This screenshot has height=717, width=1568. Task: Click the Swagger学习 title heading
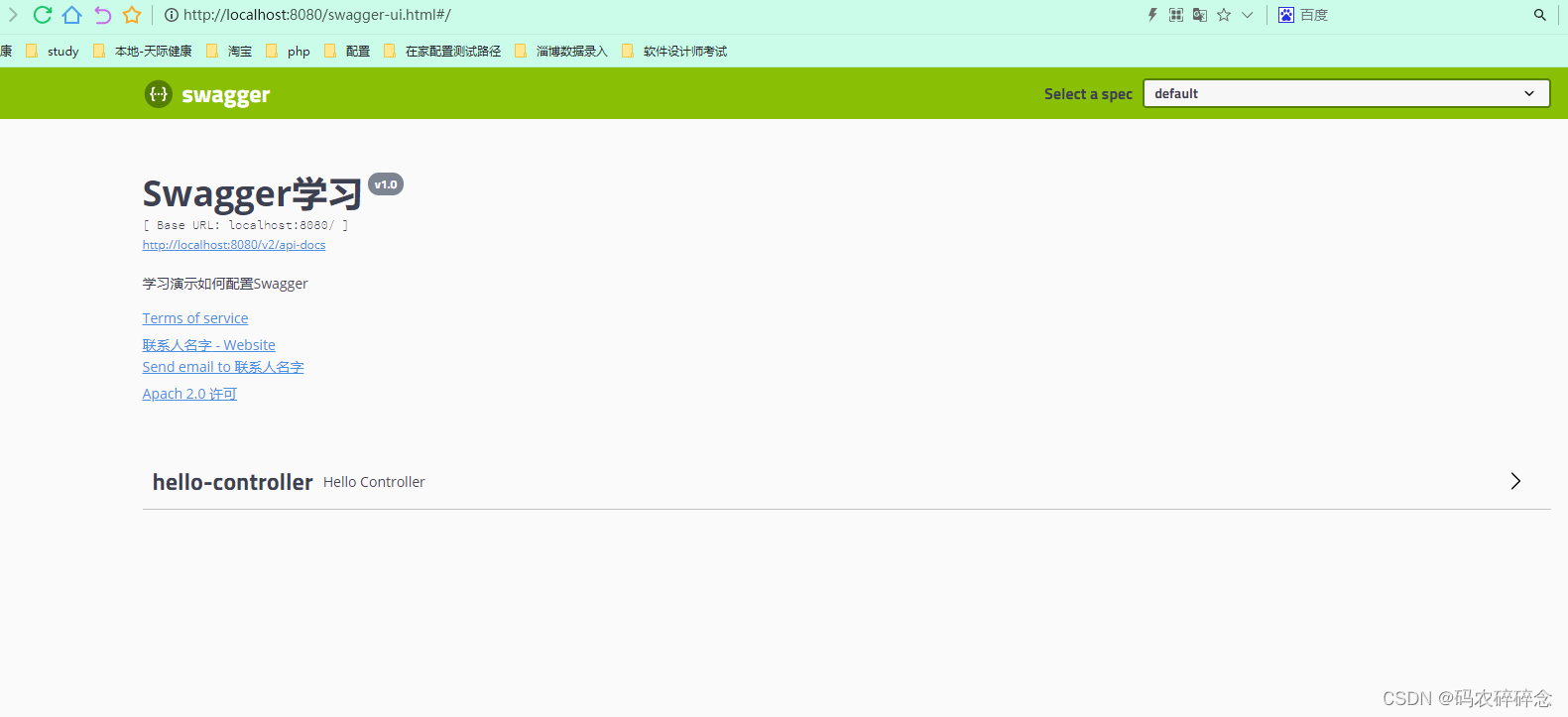click(x=252, y=193)
